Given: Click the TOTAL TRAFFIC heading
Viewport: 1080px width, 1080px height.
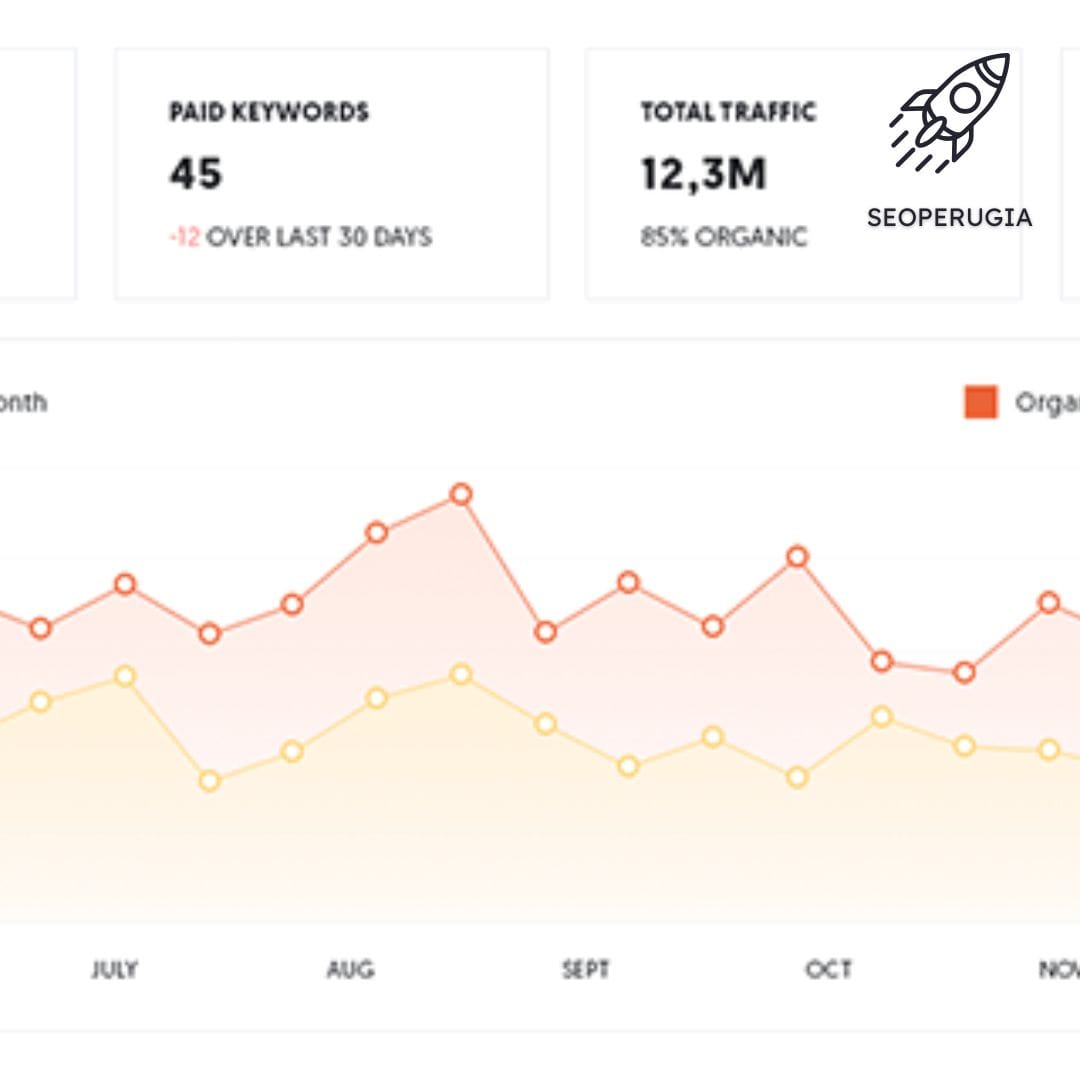Looking at the screenshot, I should (728, 112).
